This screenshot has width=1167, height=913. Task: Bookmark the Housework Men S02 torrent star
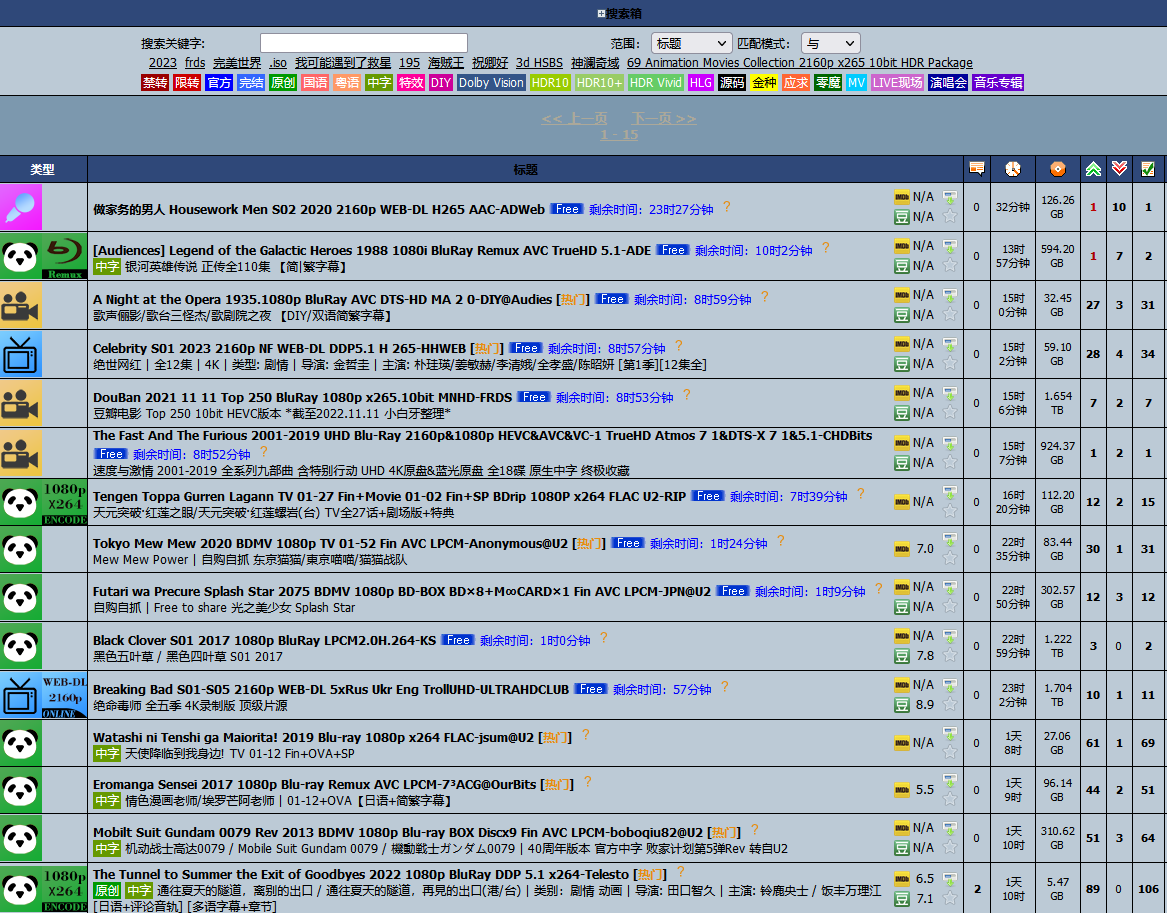pyautogui.click(x=950, y=217)
